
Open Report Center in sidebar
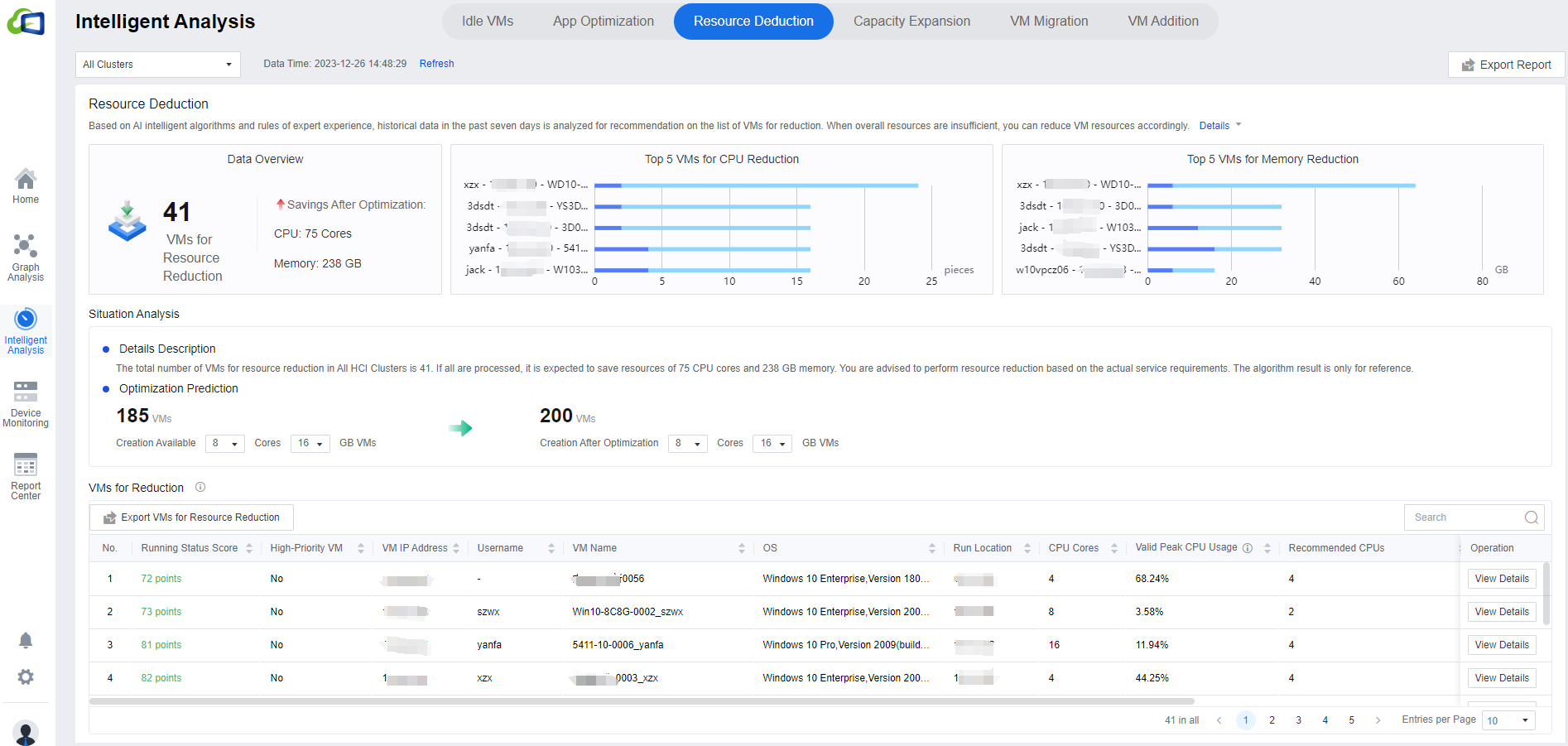click(26, 476)
